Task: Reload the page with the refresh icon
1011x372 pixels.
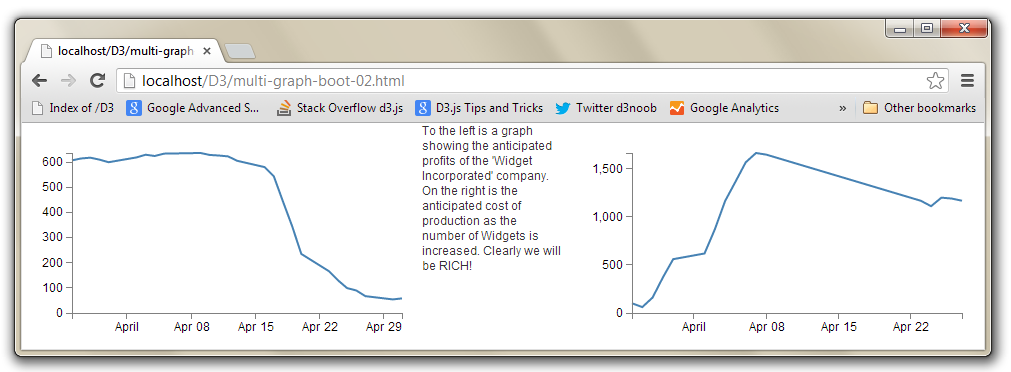Action: tap(97, 81)
